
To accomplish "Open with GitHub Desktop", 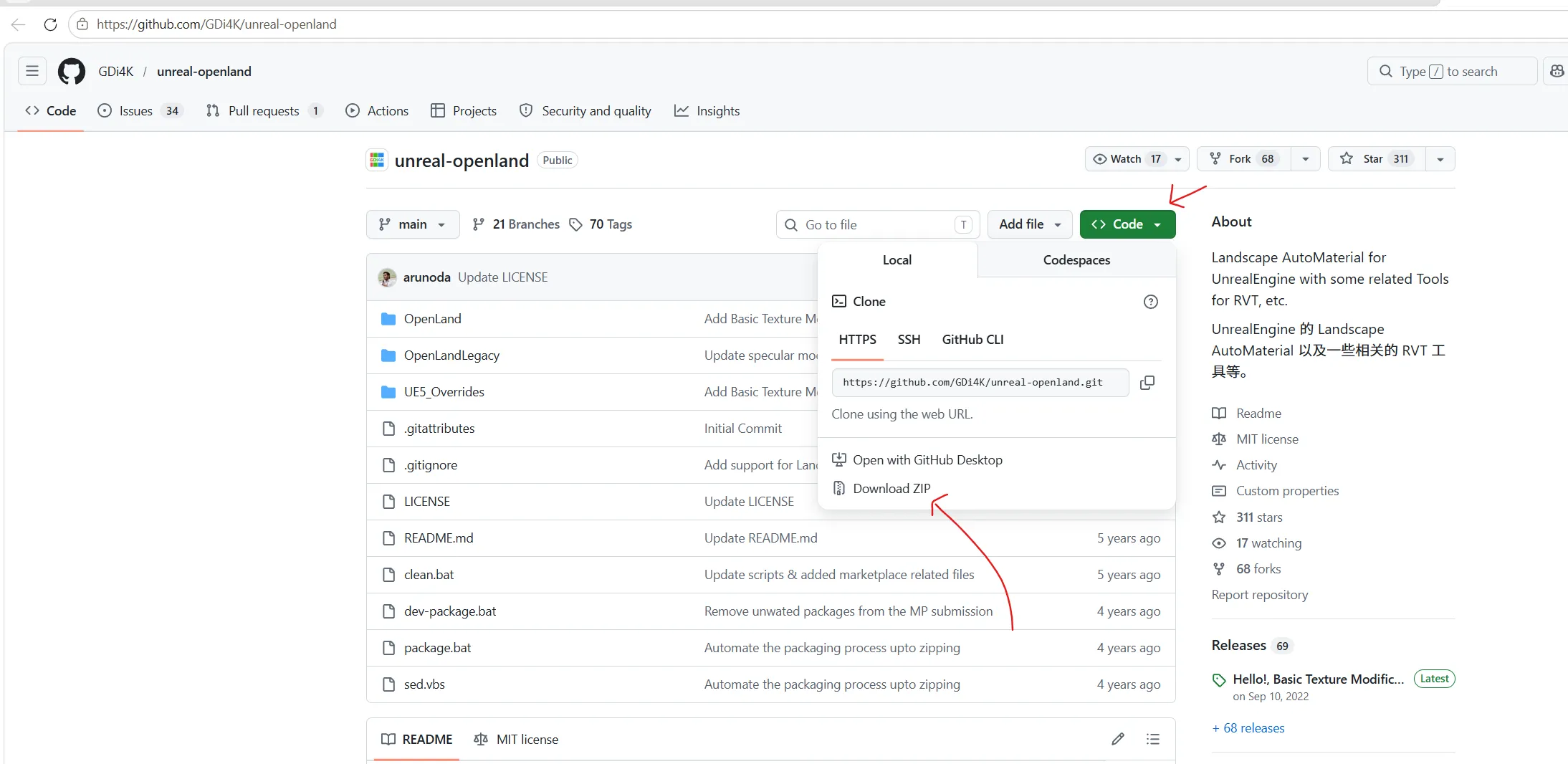I will pyautogui.click(x=917, y=460).
